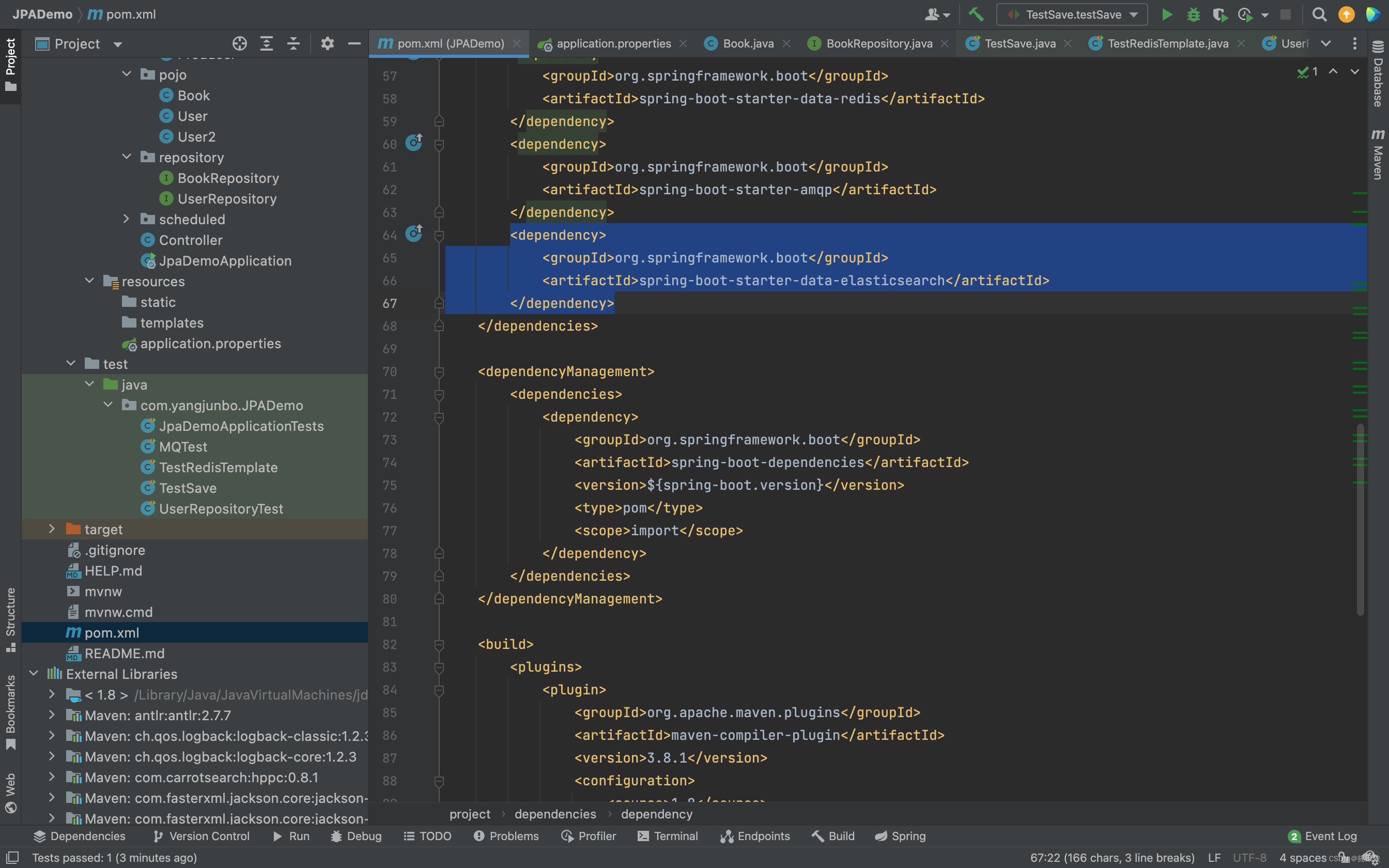Show hidden editor tabs dropdown arrow
The image size is (1389, 868).
1326,43
